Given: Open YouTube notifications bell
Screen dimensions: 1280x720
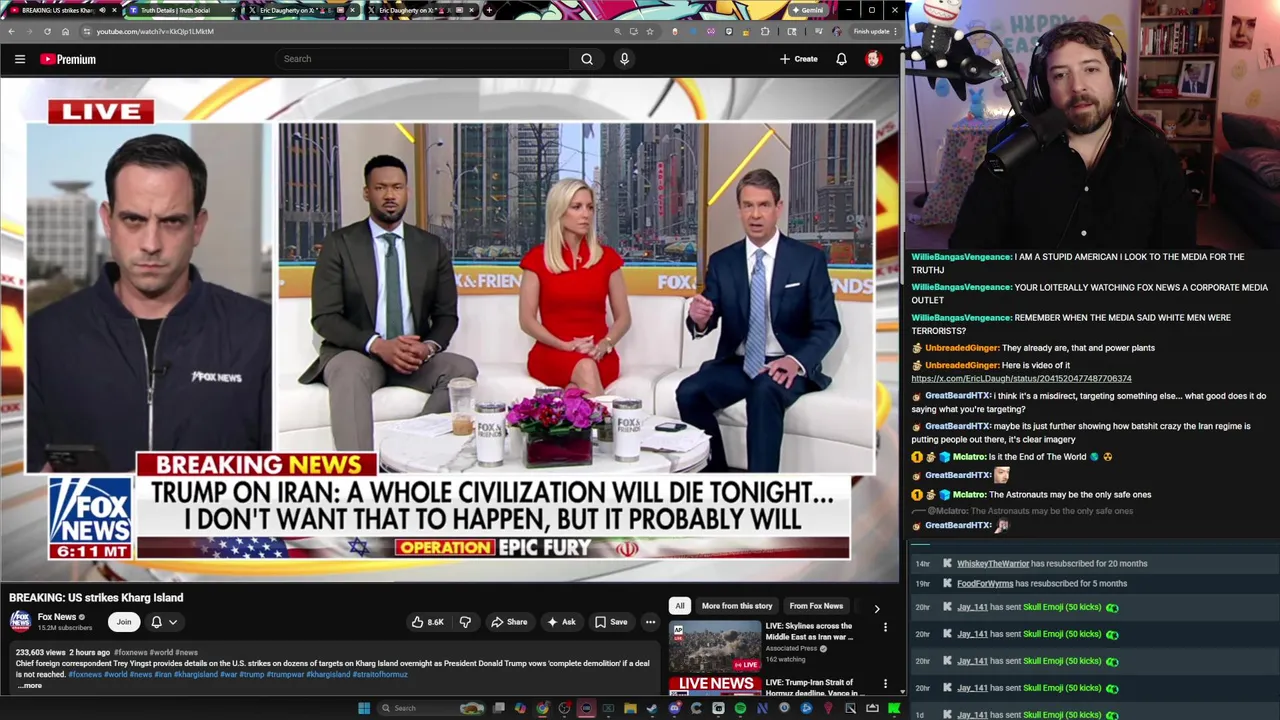Looking at the screenshot, I should pos(841,59).
